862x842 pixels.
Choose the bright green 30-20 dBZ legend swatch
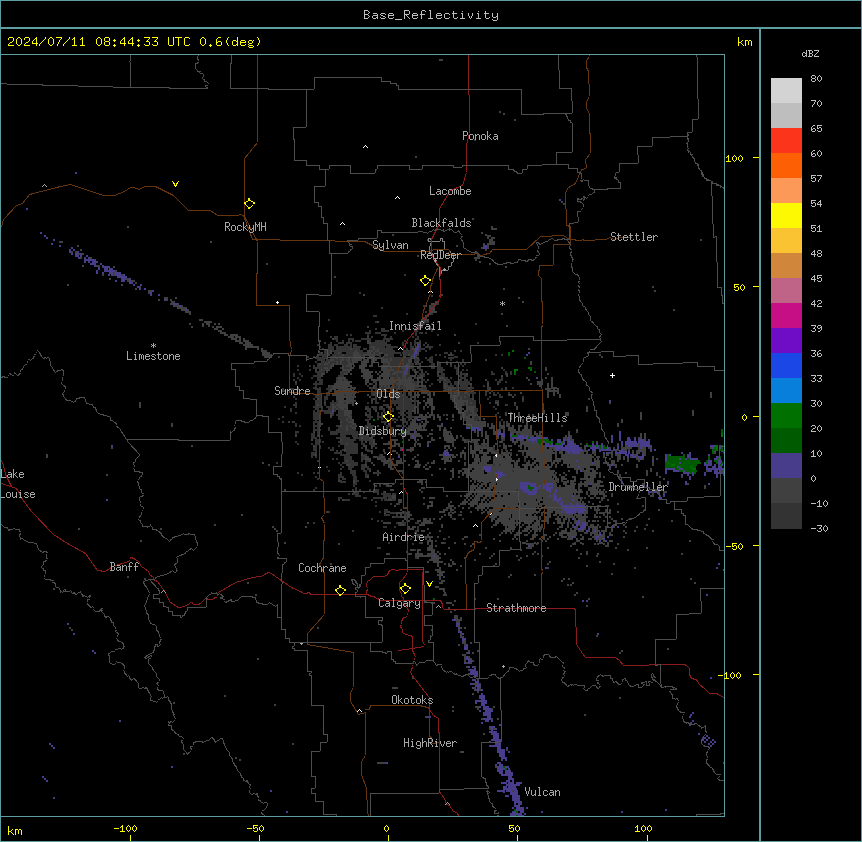point(786,416)
